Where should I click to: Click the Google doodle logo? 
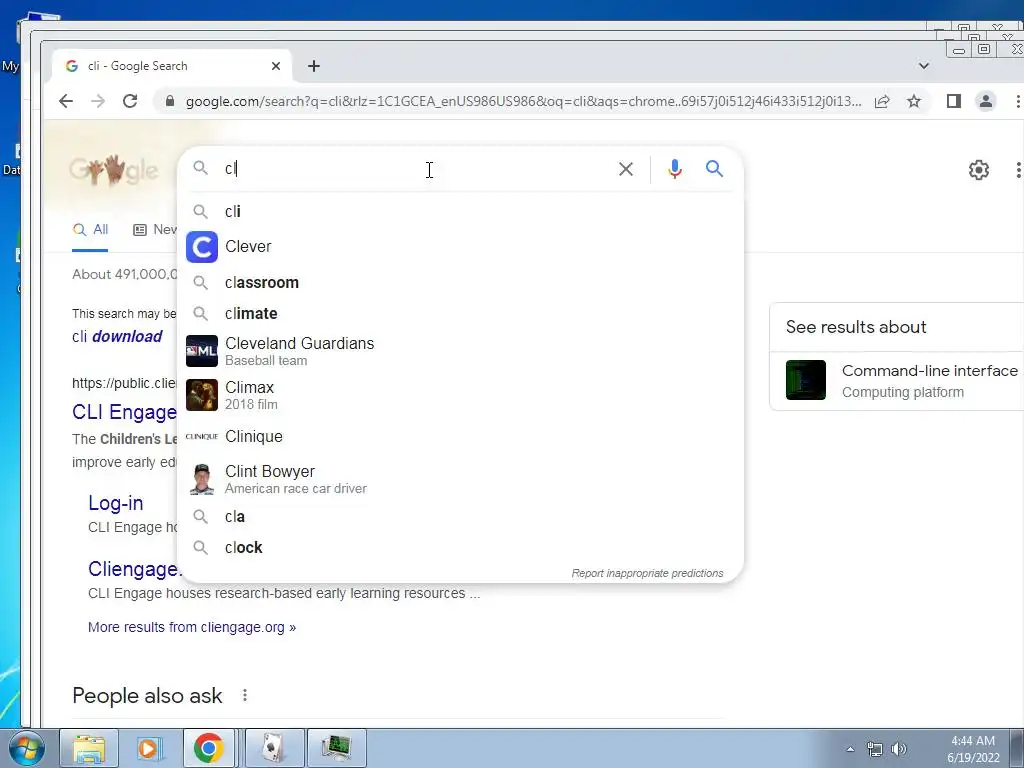[x=114, y=170]
